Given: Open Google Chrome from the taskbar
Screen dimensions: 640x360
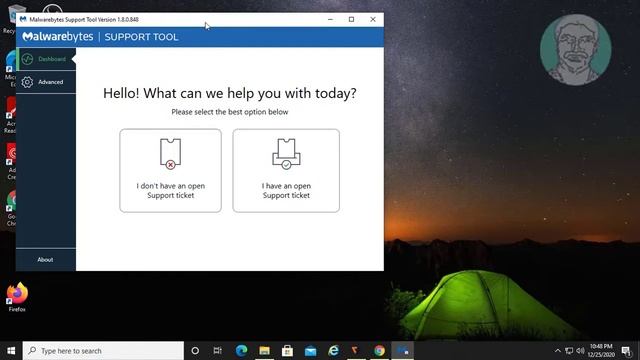Looking at the screenshot, I should 380,351.
